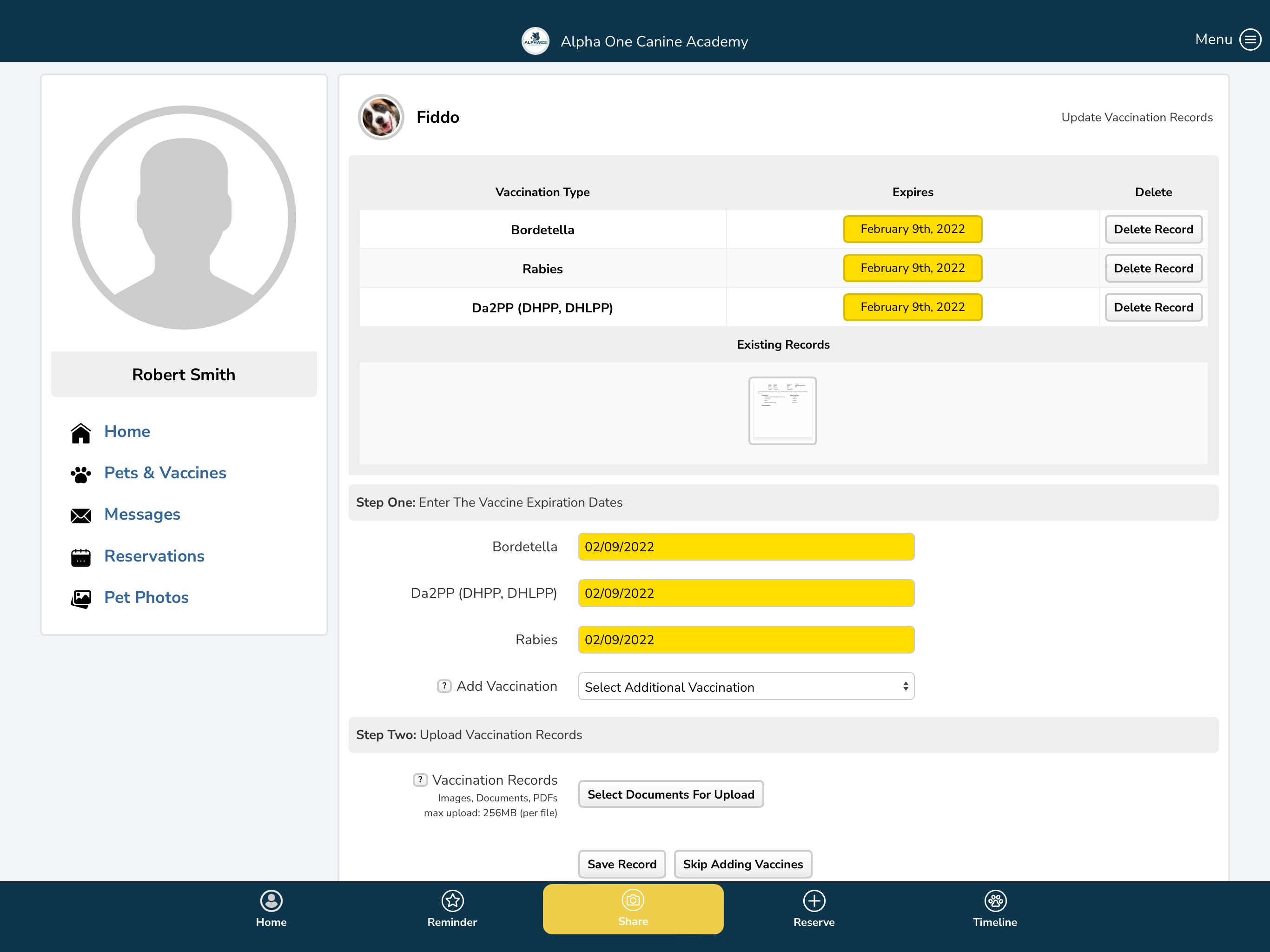The image size is (1270, 952).
Task: Open Reservations in sidebar
Action: pos(154,556)
